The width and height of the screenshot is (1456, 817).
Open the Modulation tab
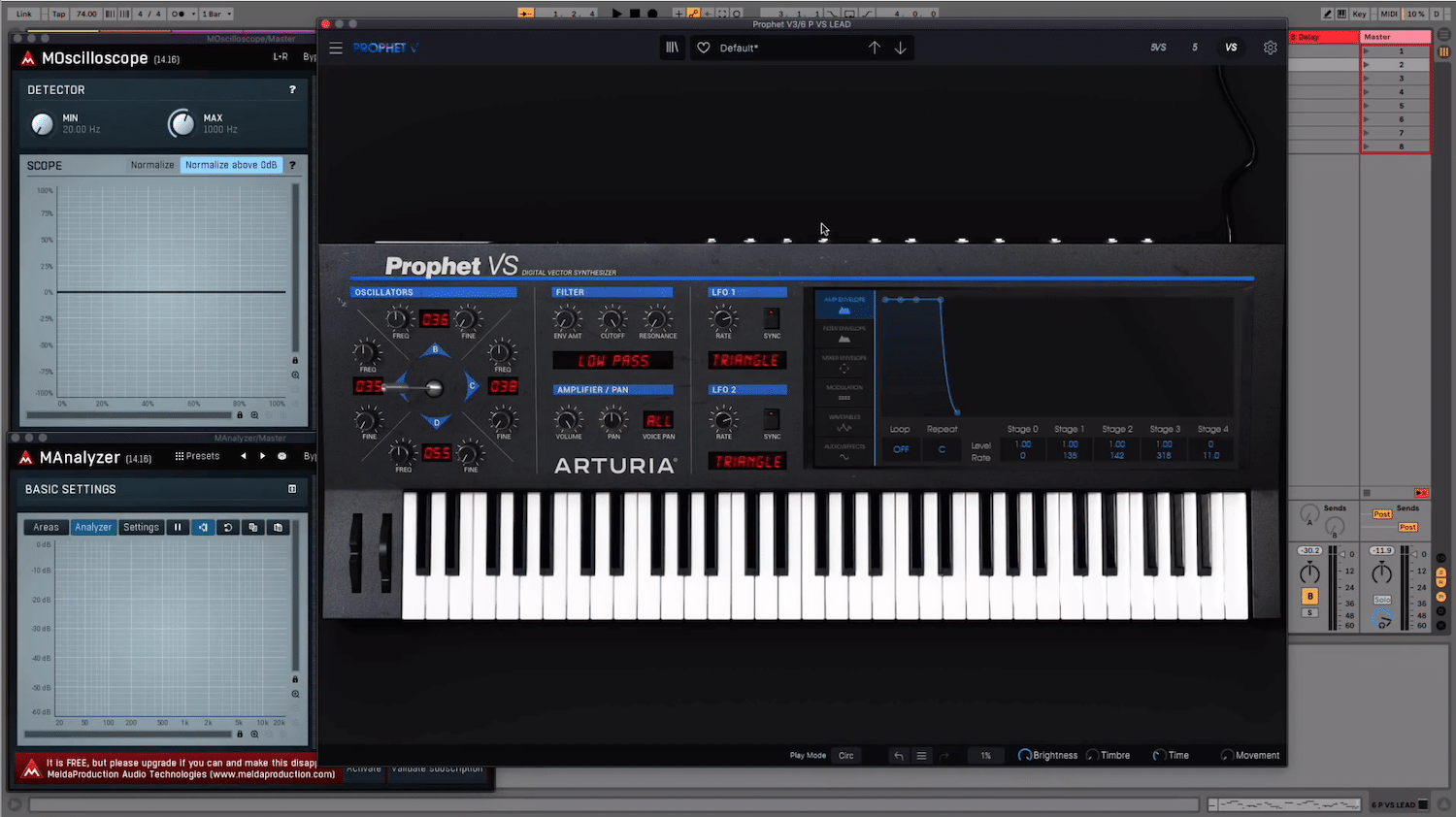point(844,392)
